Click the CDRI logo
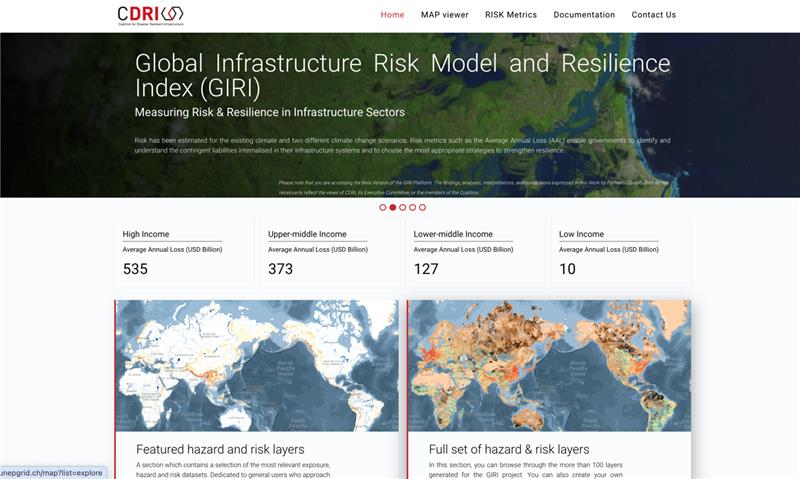800x479 pixels. coord(150,14)
